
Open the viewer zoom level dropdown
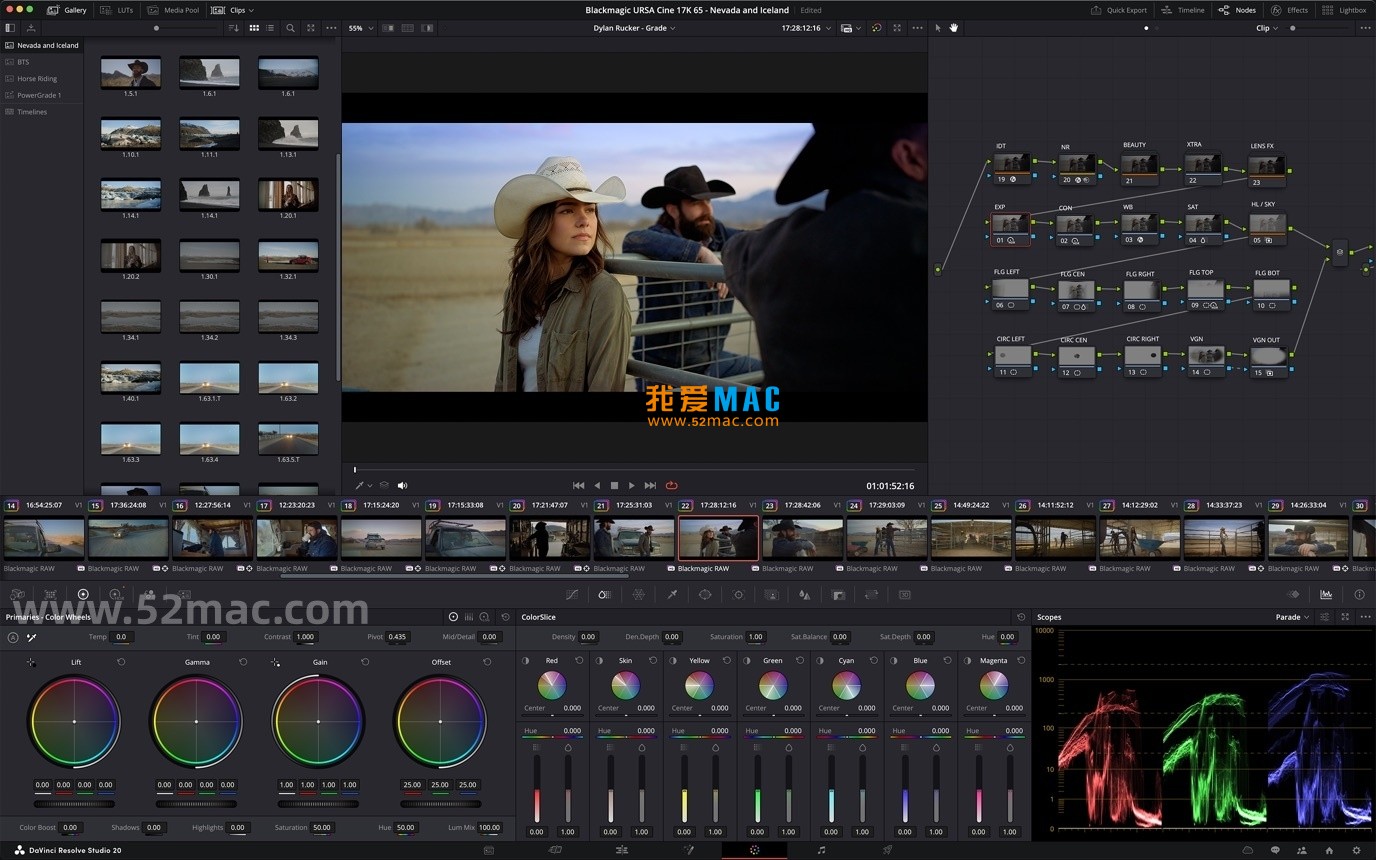(x=360, y=28)
